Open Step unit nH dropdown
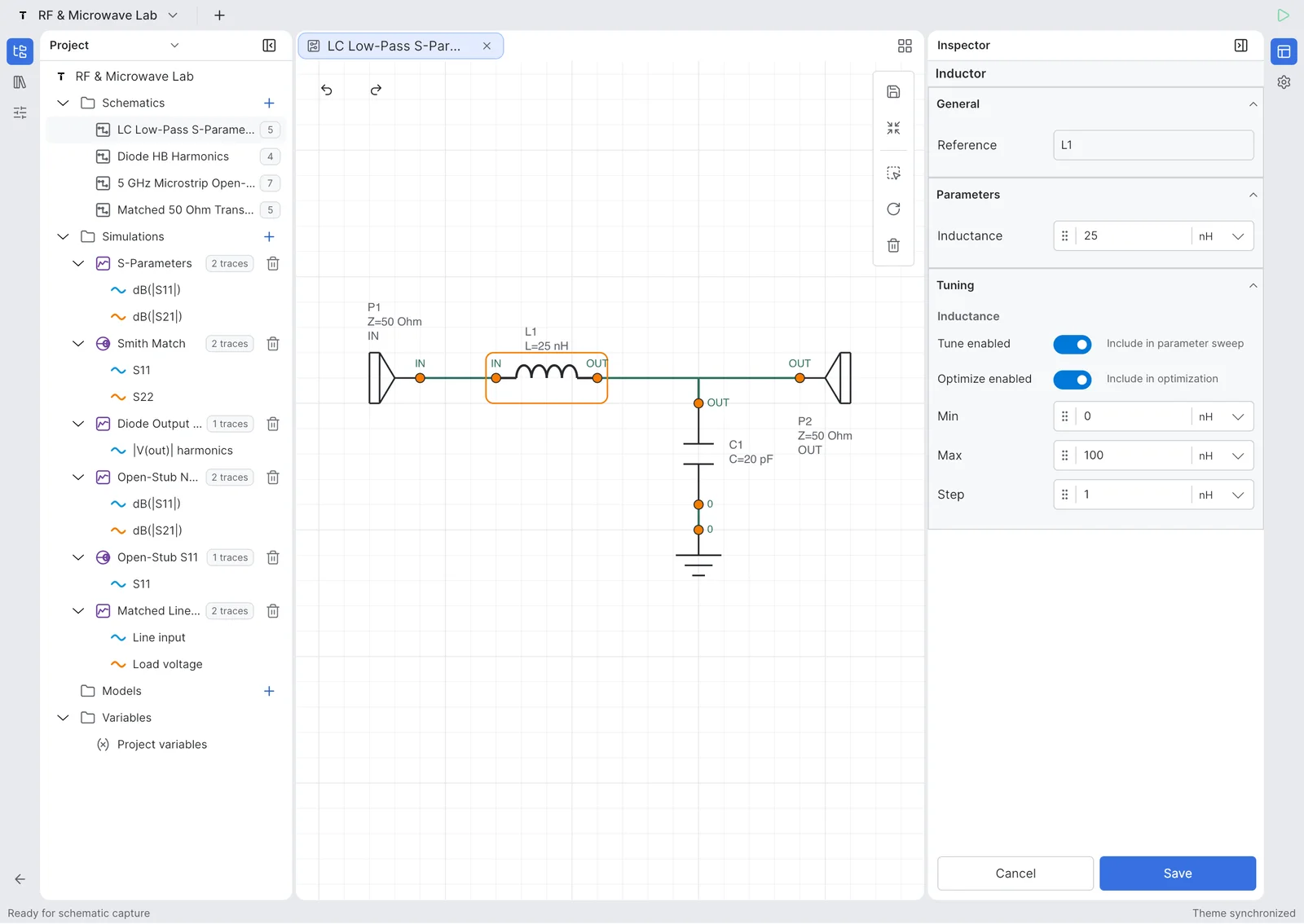Viewport: 1304px width, 924px height. [x=1222, y=495]
